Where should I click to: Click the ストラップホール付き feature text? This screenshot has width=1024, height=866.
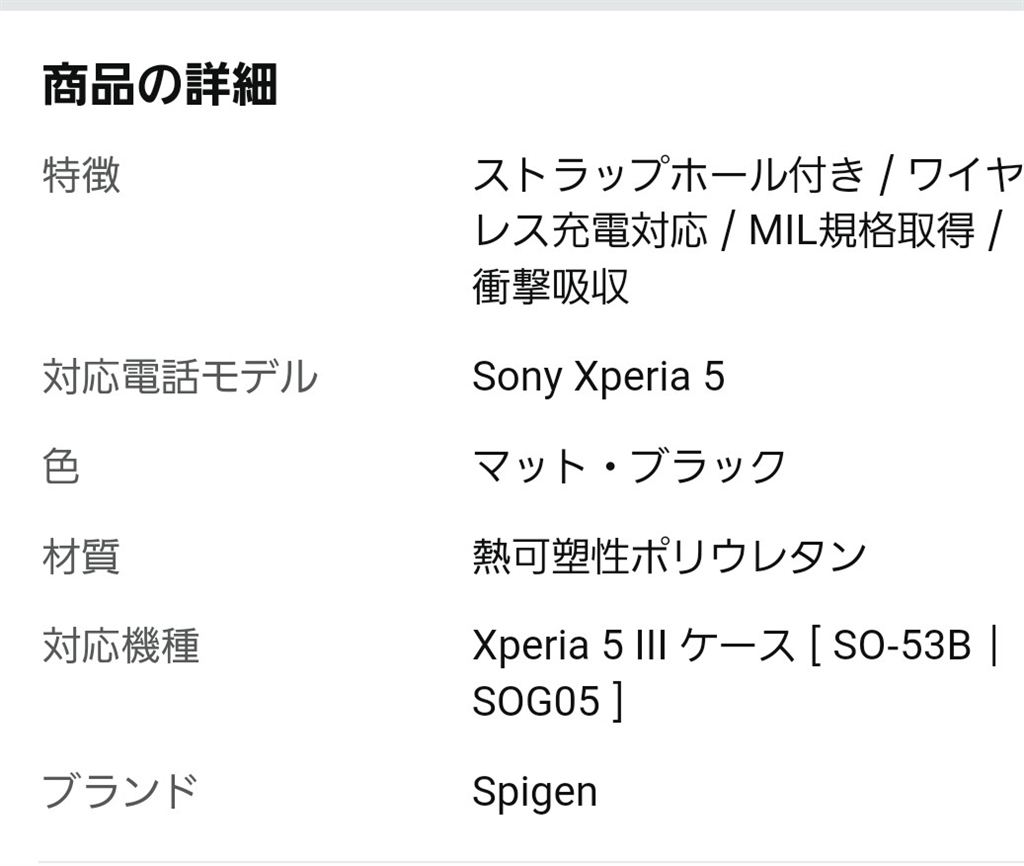[668, 176]
